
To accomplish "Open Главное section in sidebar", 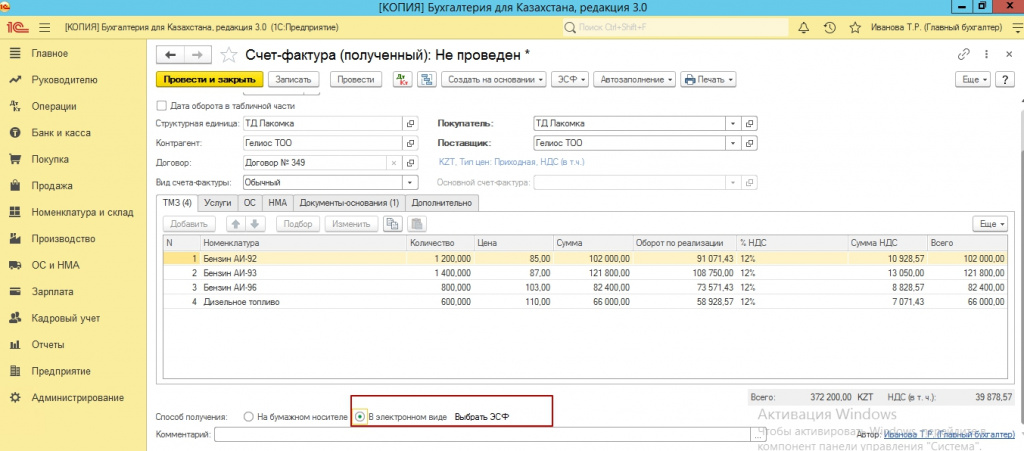I will [50, 54].
